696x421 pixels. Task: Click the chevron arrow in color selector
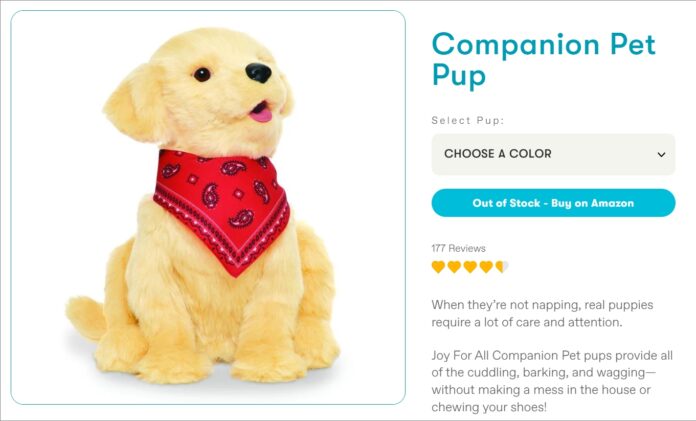click(x=661, y=155)
